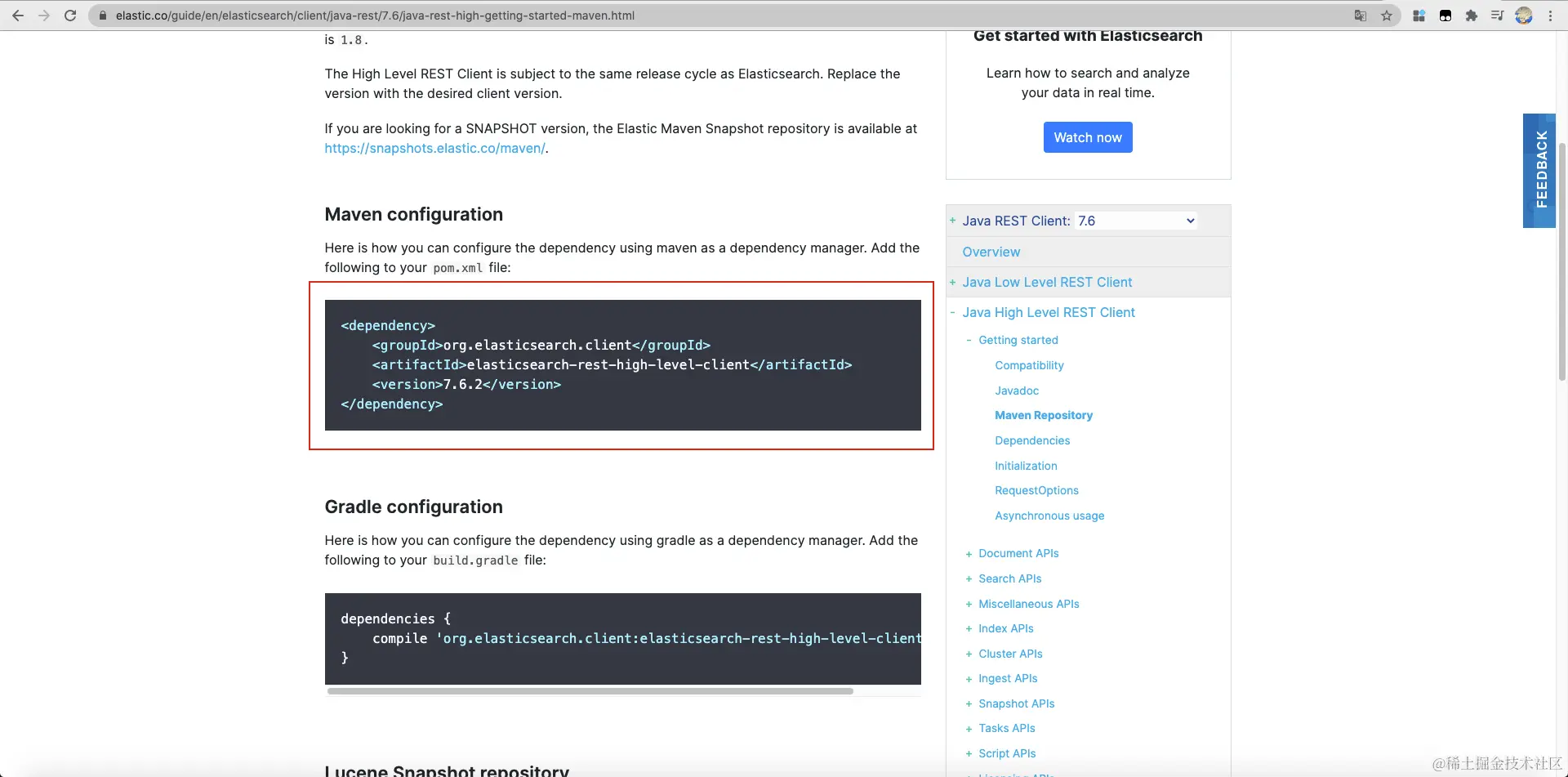This screenshot has width=1568, height=777.
Task: Click the Watch now button
Action: (x=1088, y=137)
